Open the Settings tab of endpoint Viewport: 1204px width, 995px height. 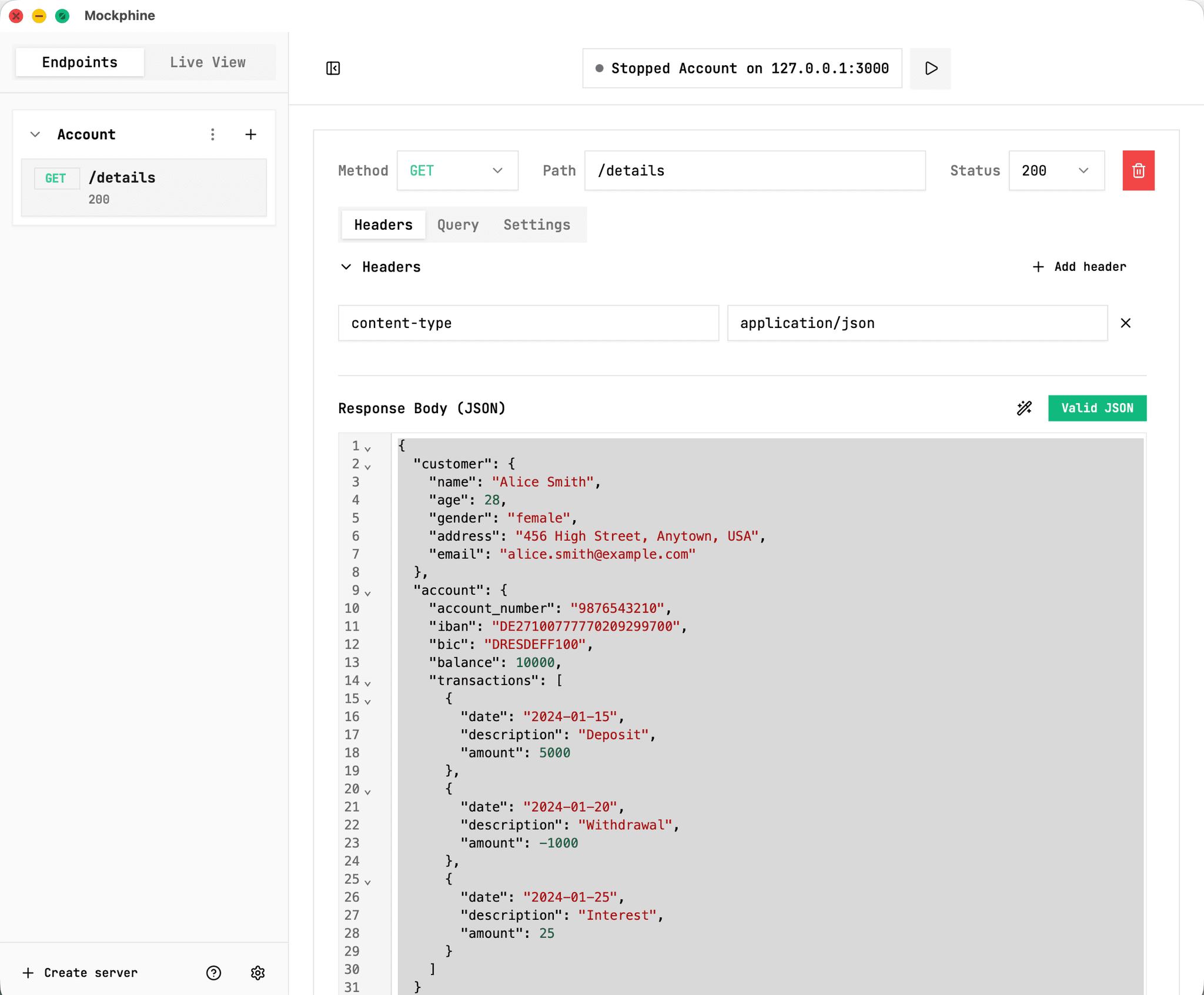[536, 225]
